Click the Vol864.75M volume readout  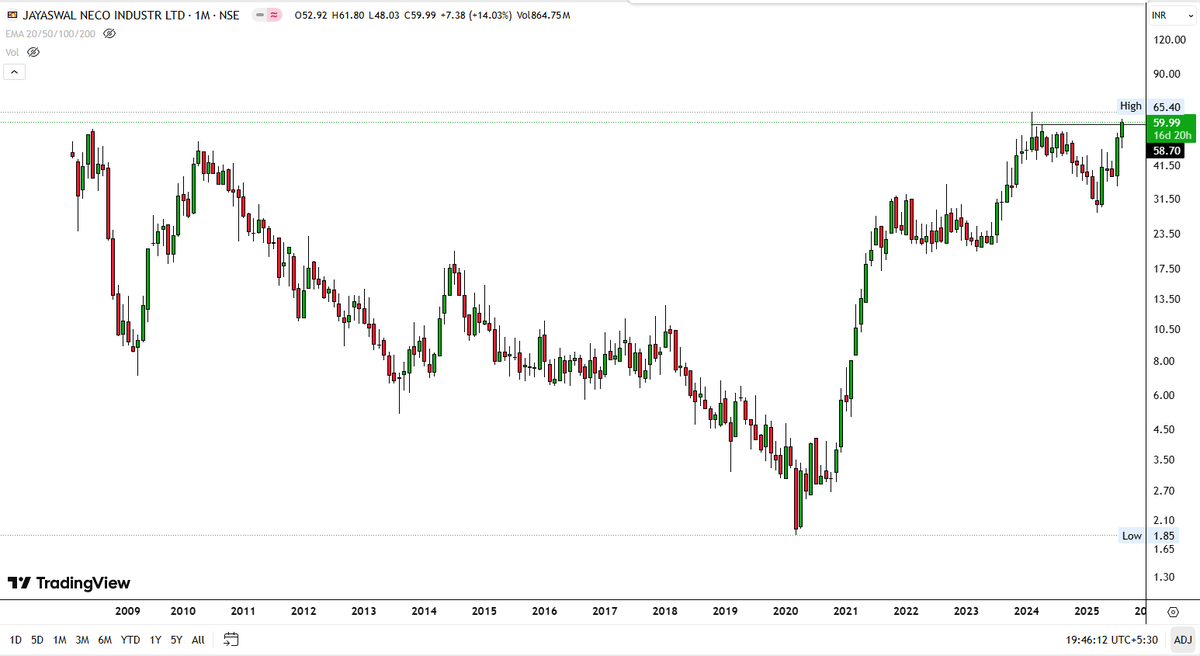pyautogui.click(x=543, y=16)
